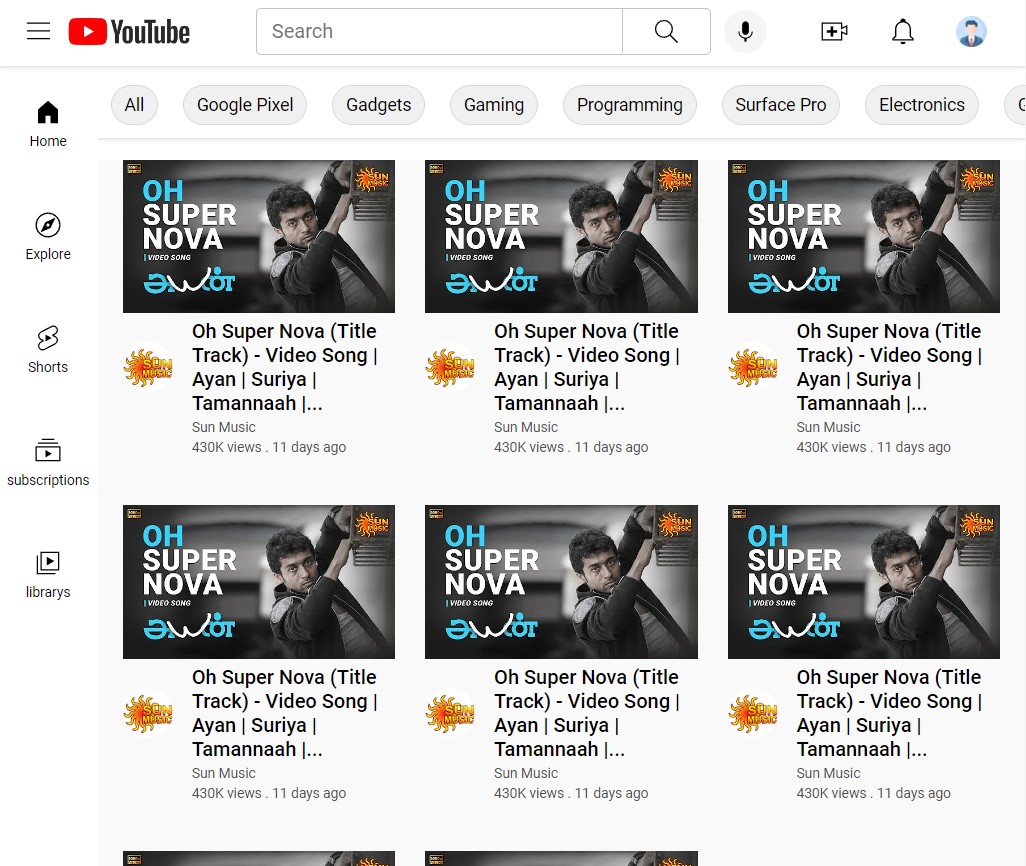Click the YouTube logo
This screenshot has width=1026, height=866.
128,31
